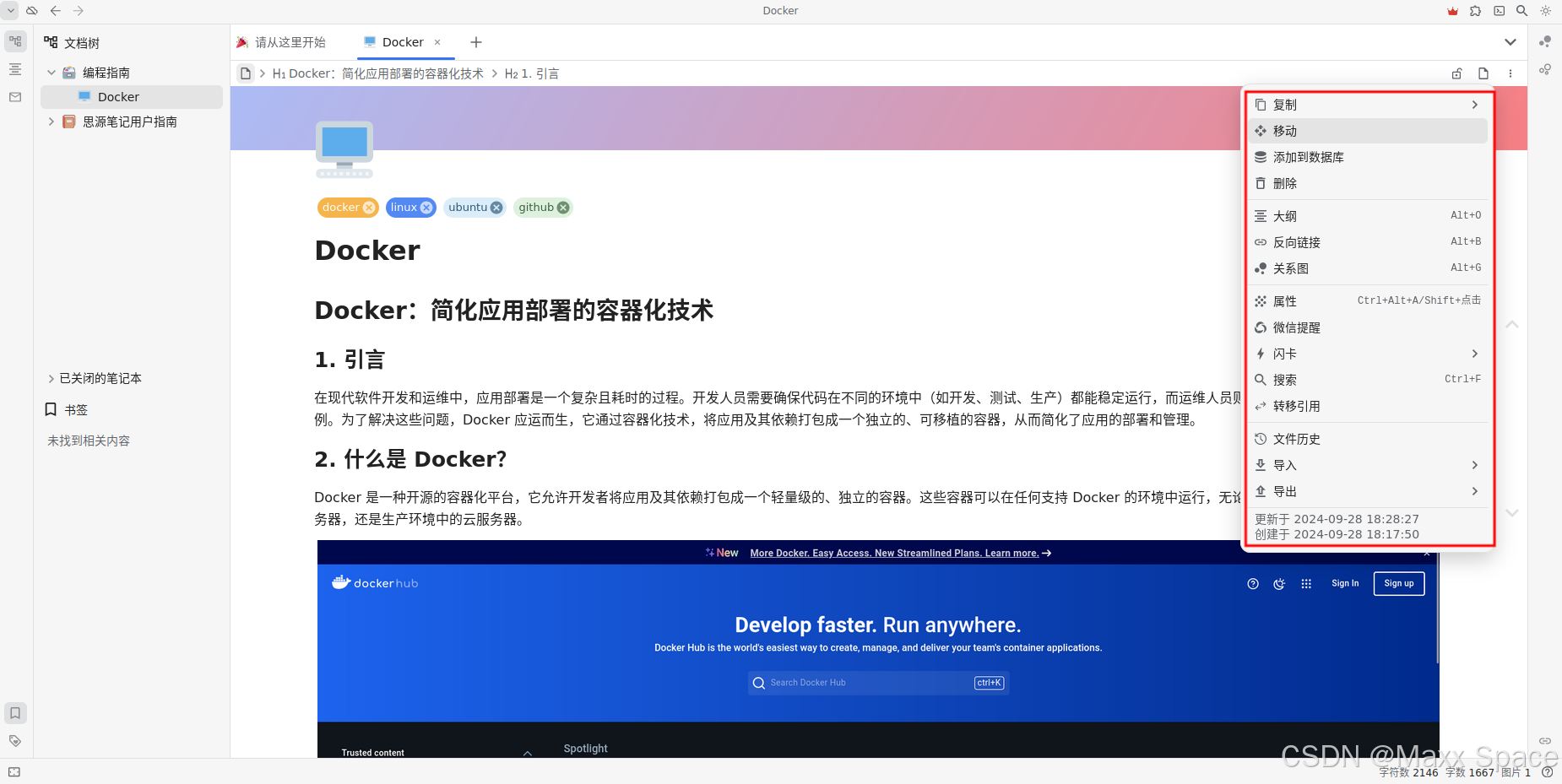
Task: Click the cloud sync icon in title bar
Action: click(32, 11)
